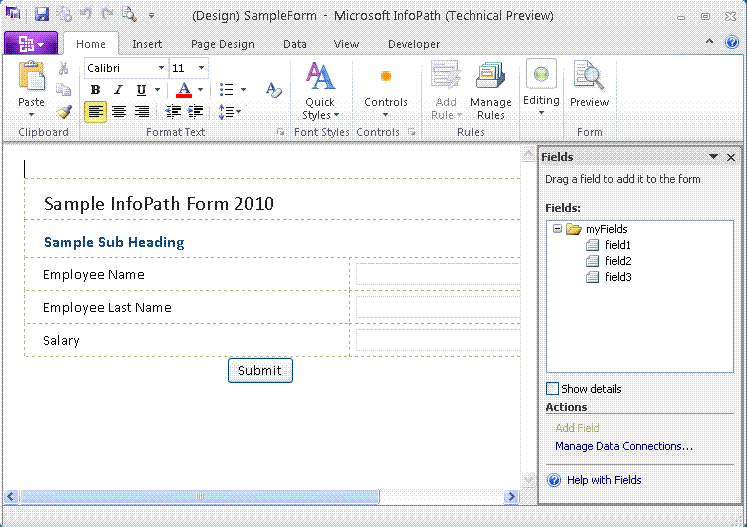Screen dimensions: 747x527
Task: Open the Data tab
Action: pyautogui.click(x=295, y=44)
